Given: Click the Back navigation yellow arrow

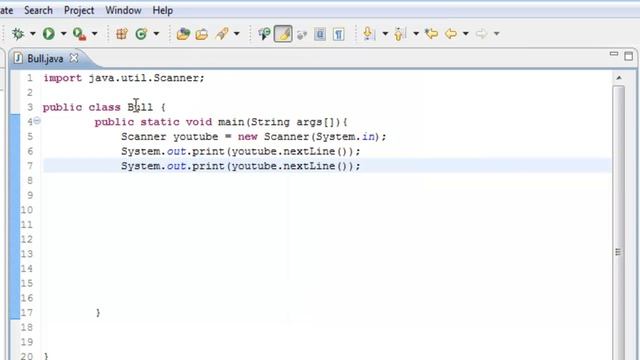Looking at the screenshot, I should (451, 33).
